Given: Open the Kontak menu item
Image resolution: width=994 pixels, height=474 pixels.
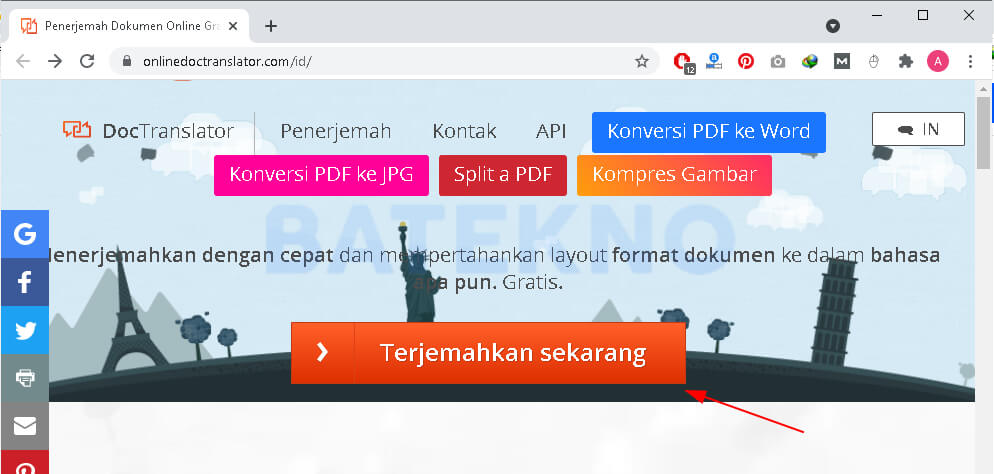Looking at the screenshot, I should pos(464,131).
